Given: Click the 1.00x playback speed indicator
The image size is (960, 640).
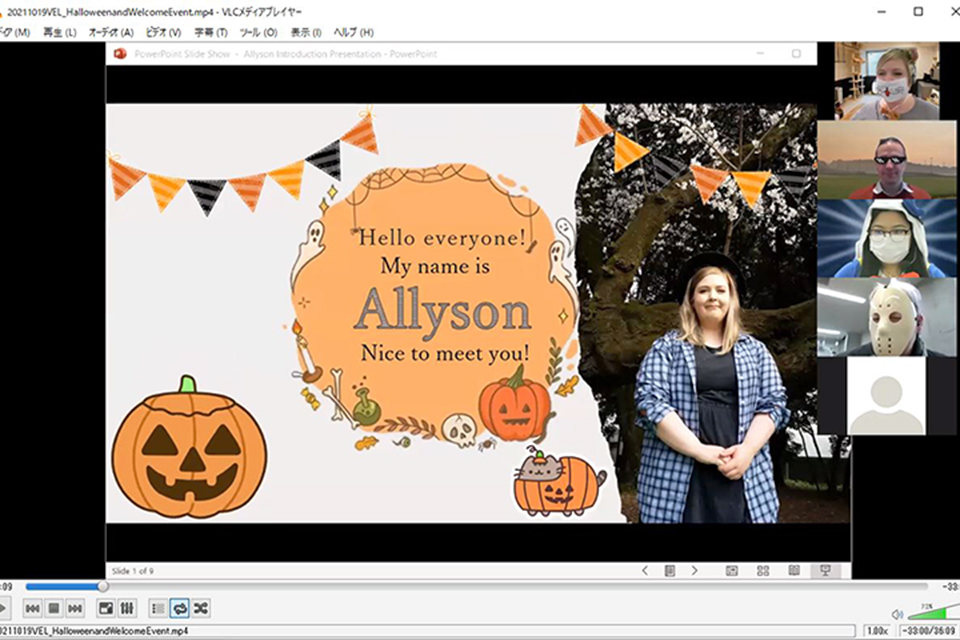Looking at the screenshot, I should click(x=877, y=631).
